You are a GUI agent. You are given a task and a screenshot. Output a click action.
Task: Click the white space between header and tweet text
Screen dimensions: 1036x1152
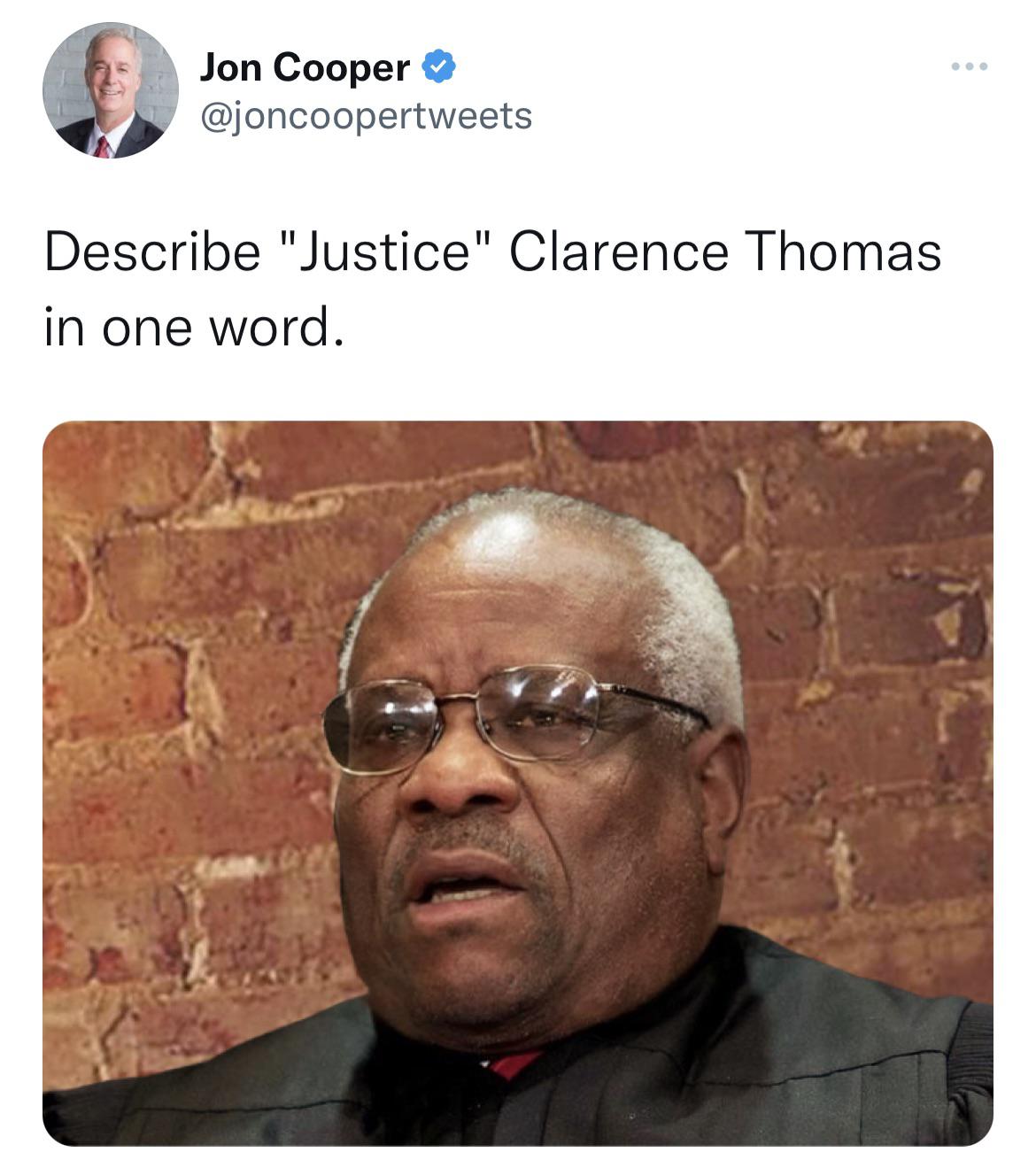pyautogui.click(x=518, y=190)
